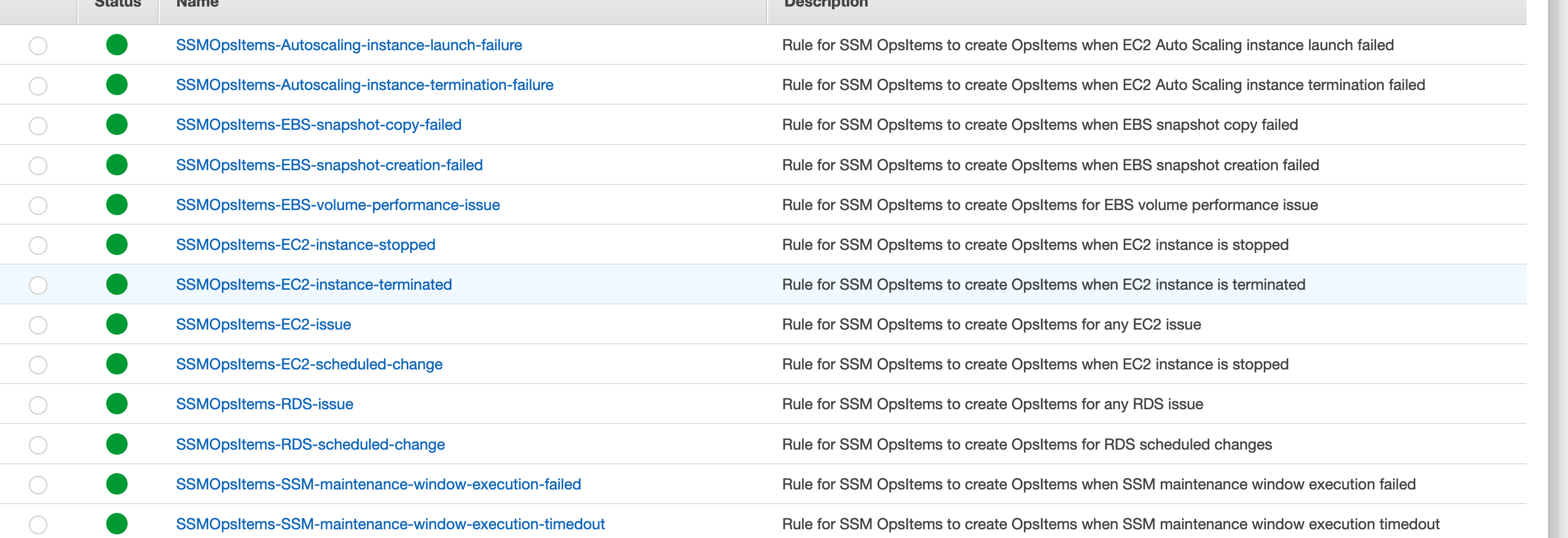
Task: Select radio button for SSMOpsItems-EC2-scheduled-change
Action: coord(38,365)
